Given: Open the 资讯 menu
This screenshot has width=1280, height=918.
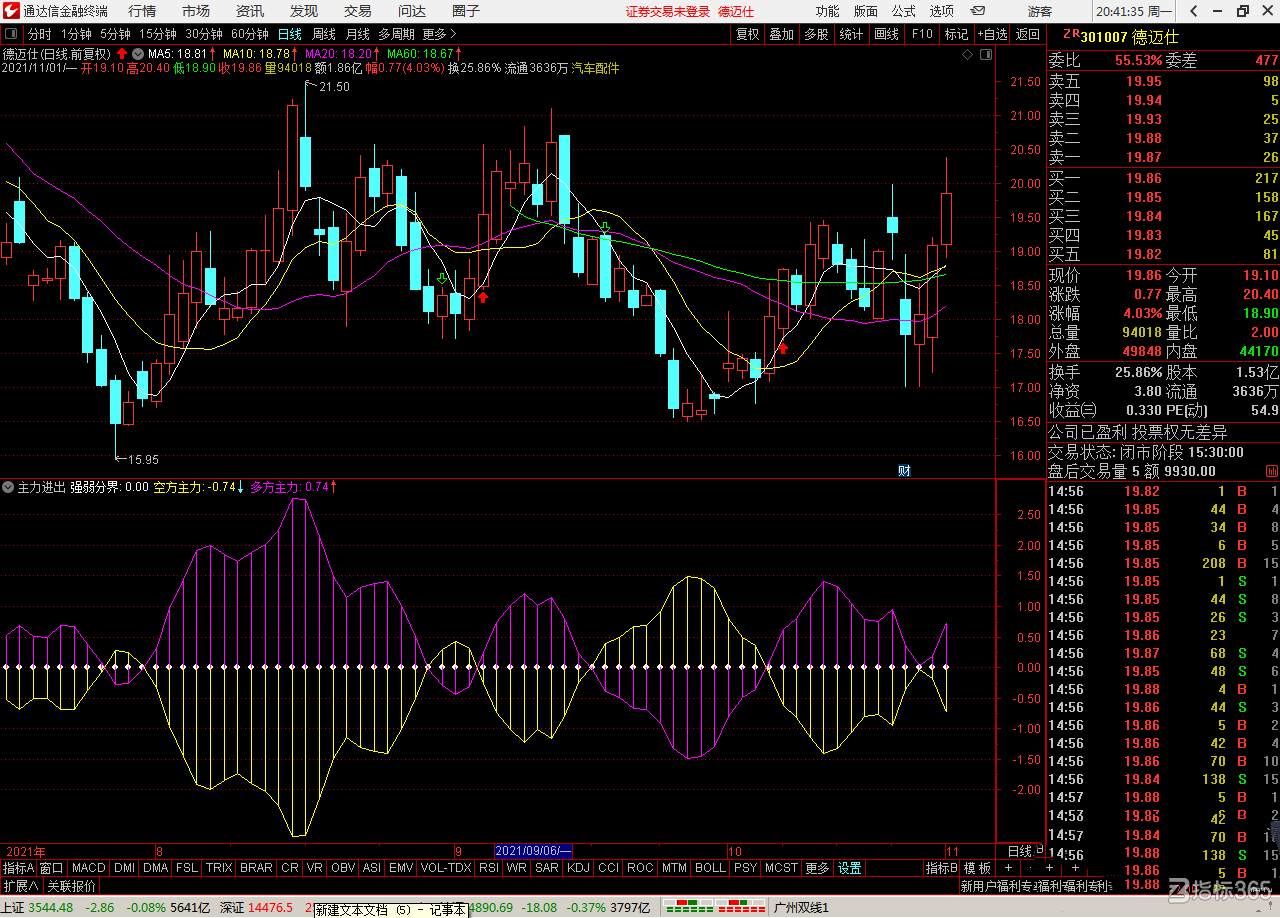Looking at the screenshot, I should (x=250, y=11).
